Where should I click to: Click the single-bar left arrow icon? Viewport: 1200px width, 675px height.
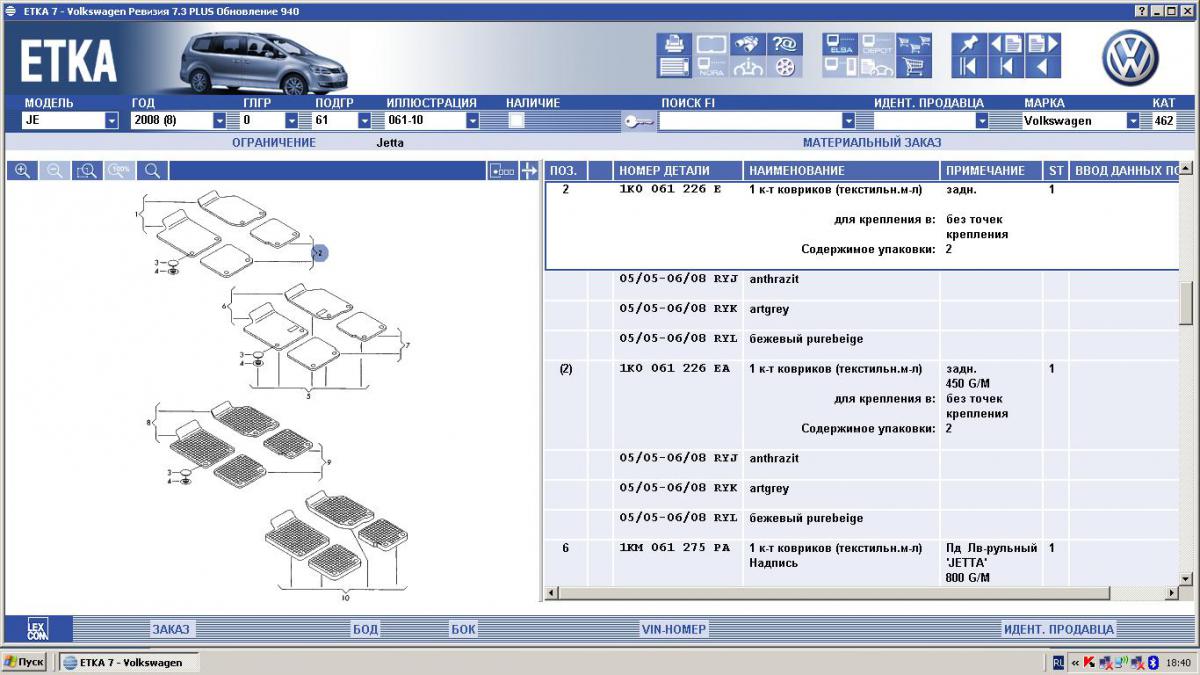pos(1005,67)
